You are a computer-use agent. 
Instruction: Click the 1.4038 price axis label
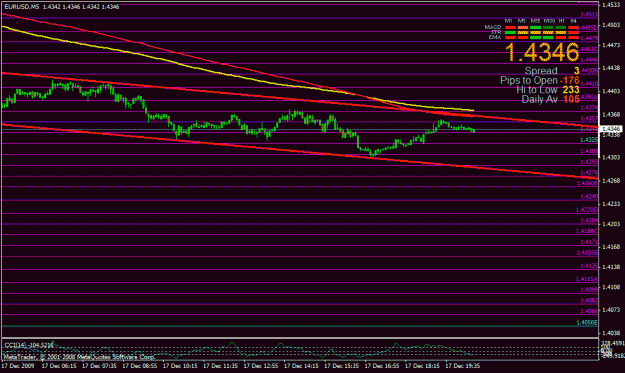coord(610,333)
